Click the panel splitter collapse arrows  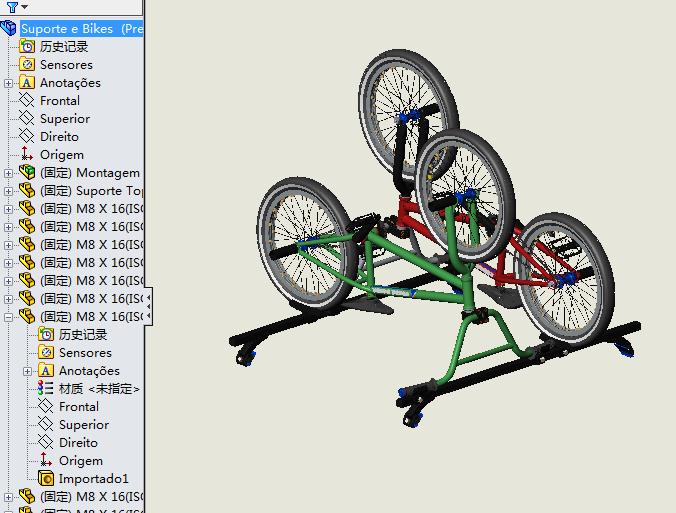tap(148, 307)
